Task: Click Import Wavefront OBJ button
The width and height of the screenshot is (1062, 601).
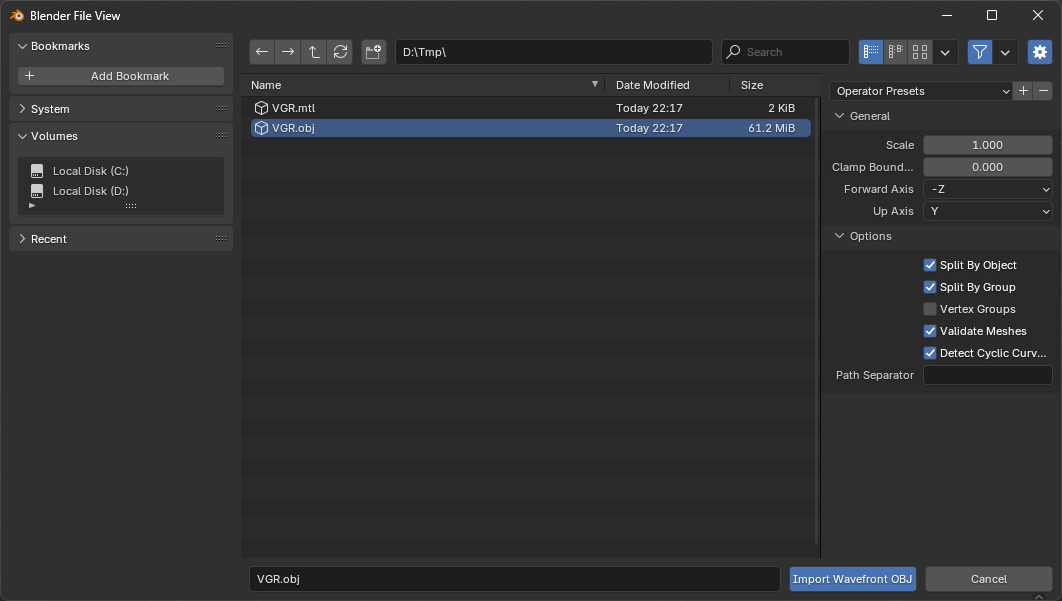Action: pyautogui.click(x=852, y=578)
